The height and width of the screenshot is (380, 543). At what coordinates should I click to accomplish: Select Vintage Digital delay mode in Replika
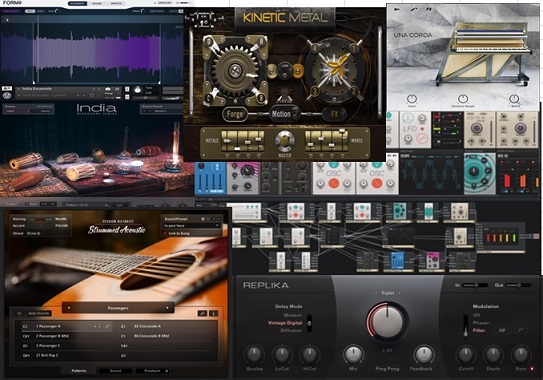285,323
